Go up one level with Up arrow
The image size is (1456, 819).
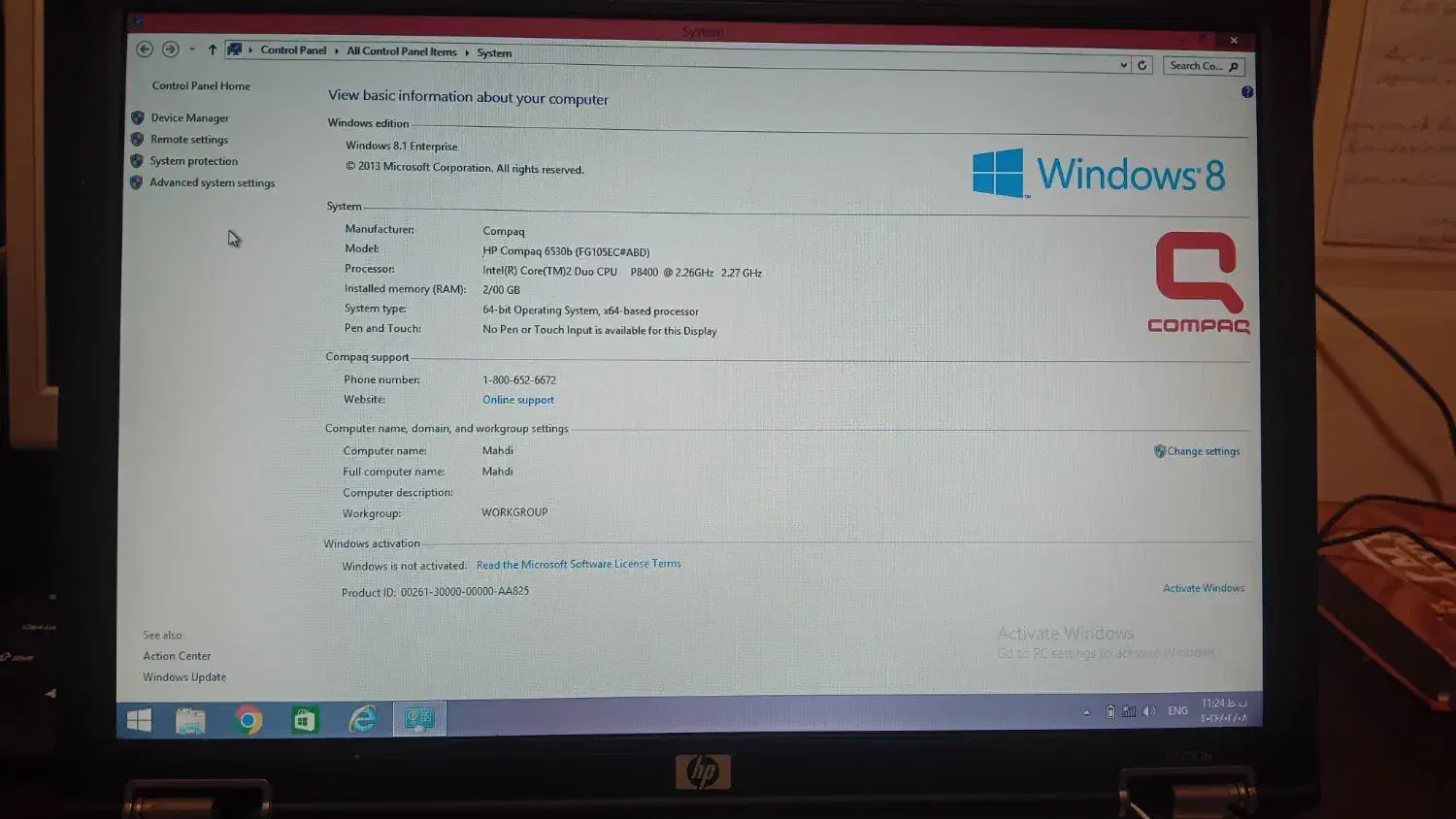pos(213,49)
